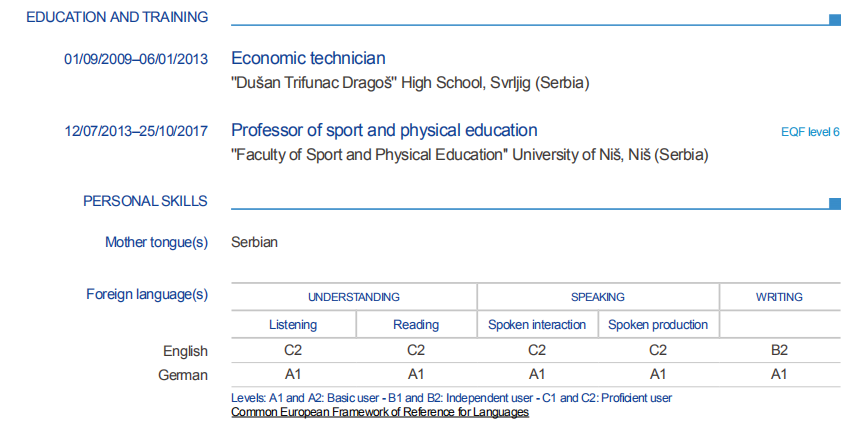The width and height of the screenshot is (844, 438).
Task: Click the Writing column header
Action: 779,297
